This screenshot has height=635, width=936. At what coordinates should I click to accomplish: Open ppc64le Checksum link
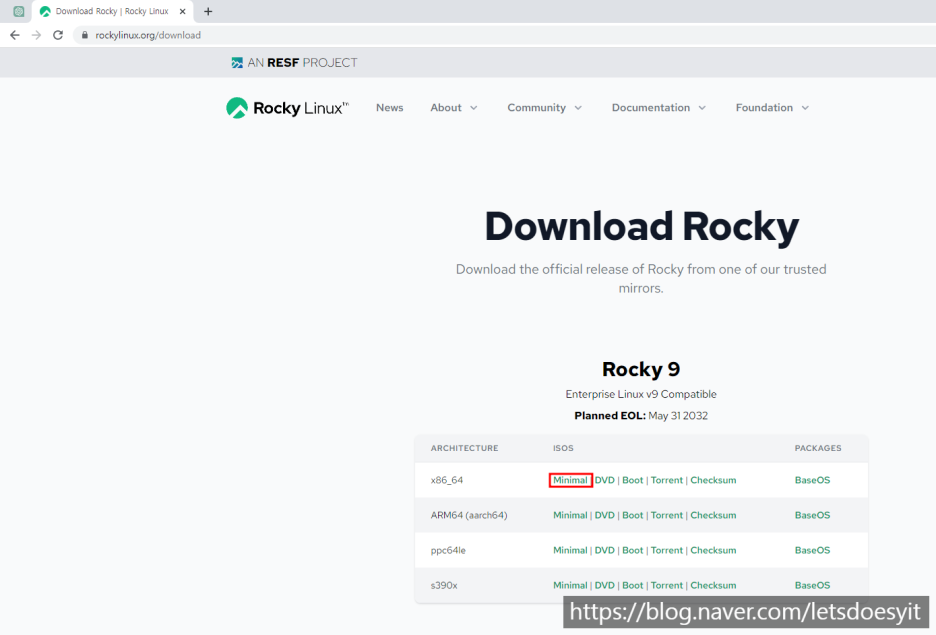pos(713,551)
